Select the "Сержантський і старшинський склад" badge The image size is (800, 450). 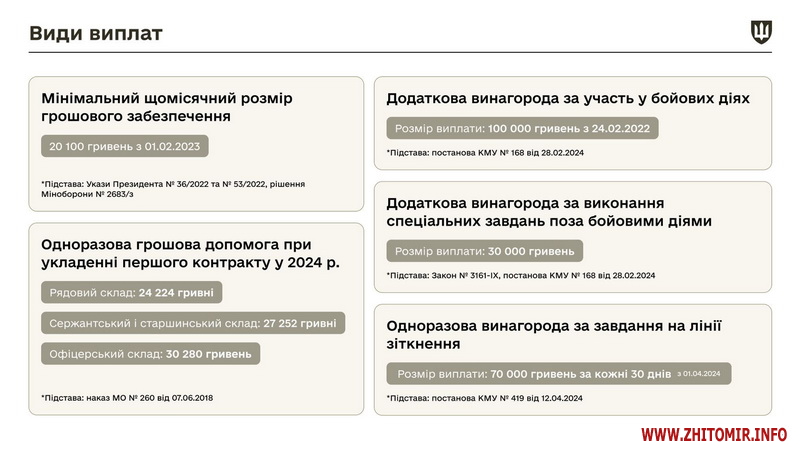pyautogui.click(x=193, y=323)
